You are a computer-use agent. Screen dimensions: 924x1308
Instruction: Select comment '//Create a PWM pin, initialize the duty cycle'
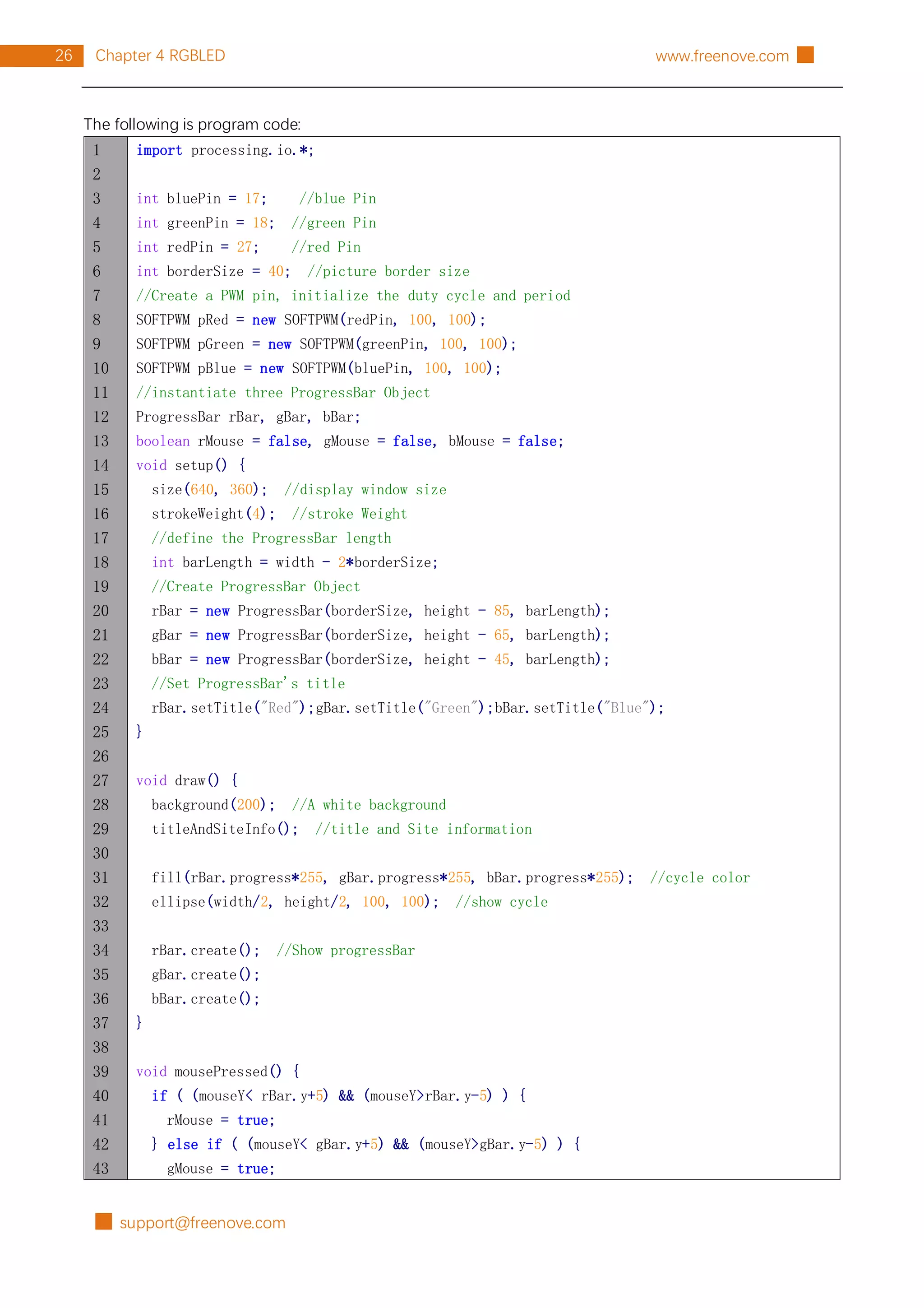coord(310,296)
